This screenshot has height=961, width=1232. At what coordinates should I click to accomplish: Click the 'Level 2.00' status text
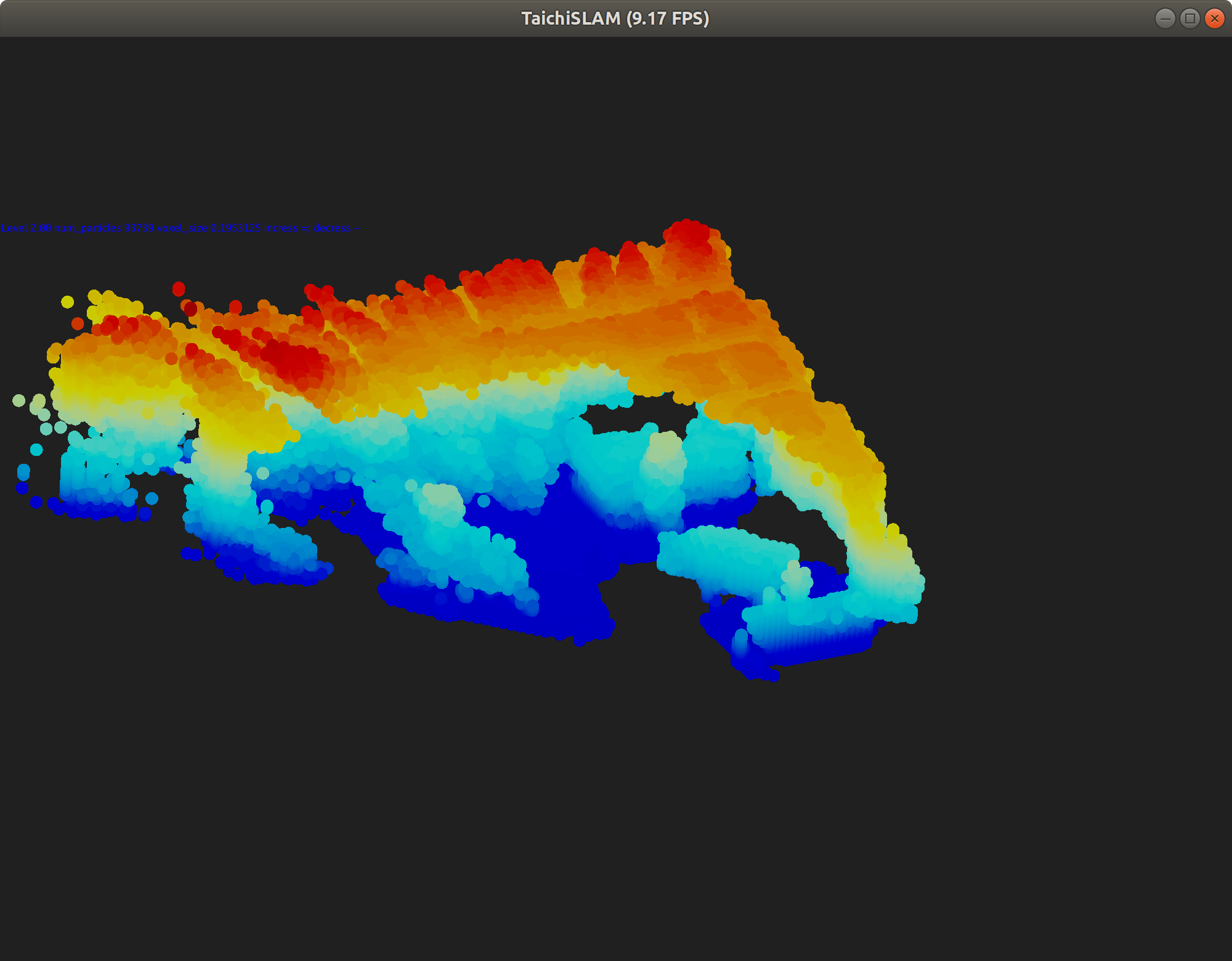coord(26,228)
